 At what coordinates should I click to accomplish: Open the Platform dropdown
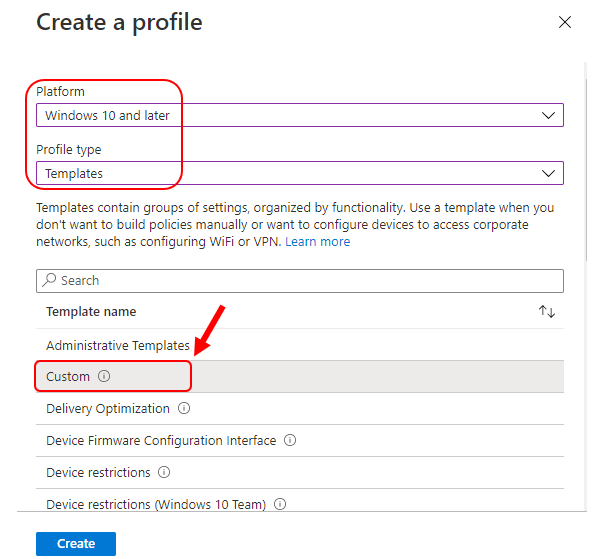pos(299,115)
